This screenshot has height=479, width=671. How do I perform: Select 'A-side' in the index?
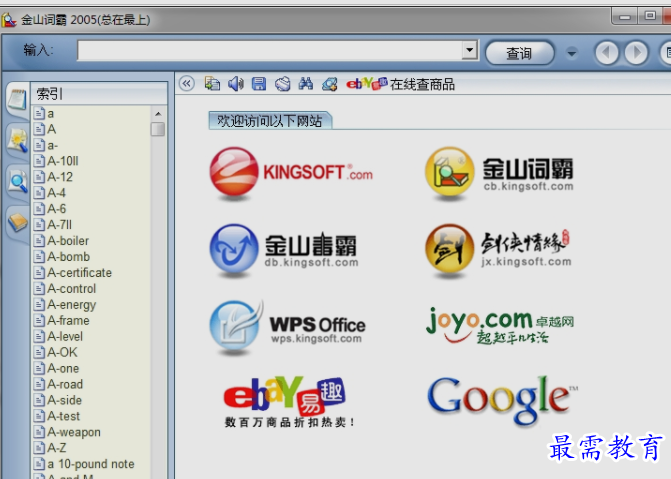pyautogui.click(x=65, y=400)
